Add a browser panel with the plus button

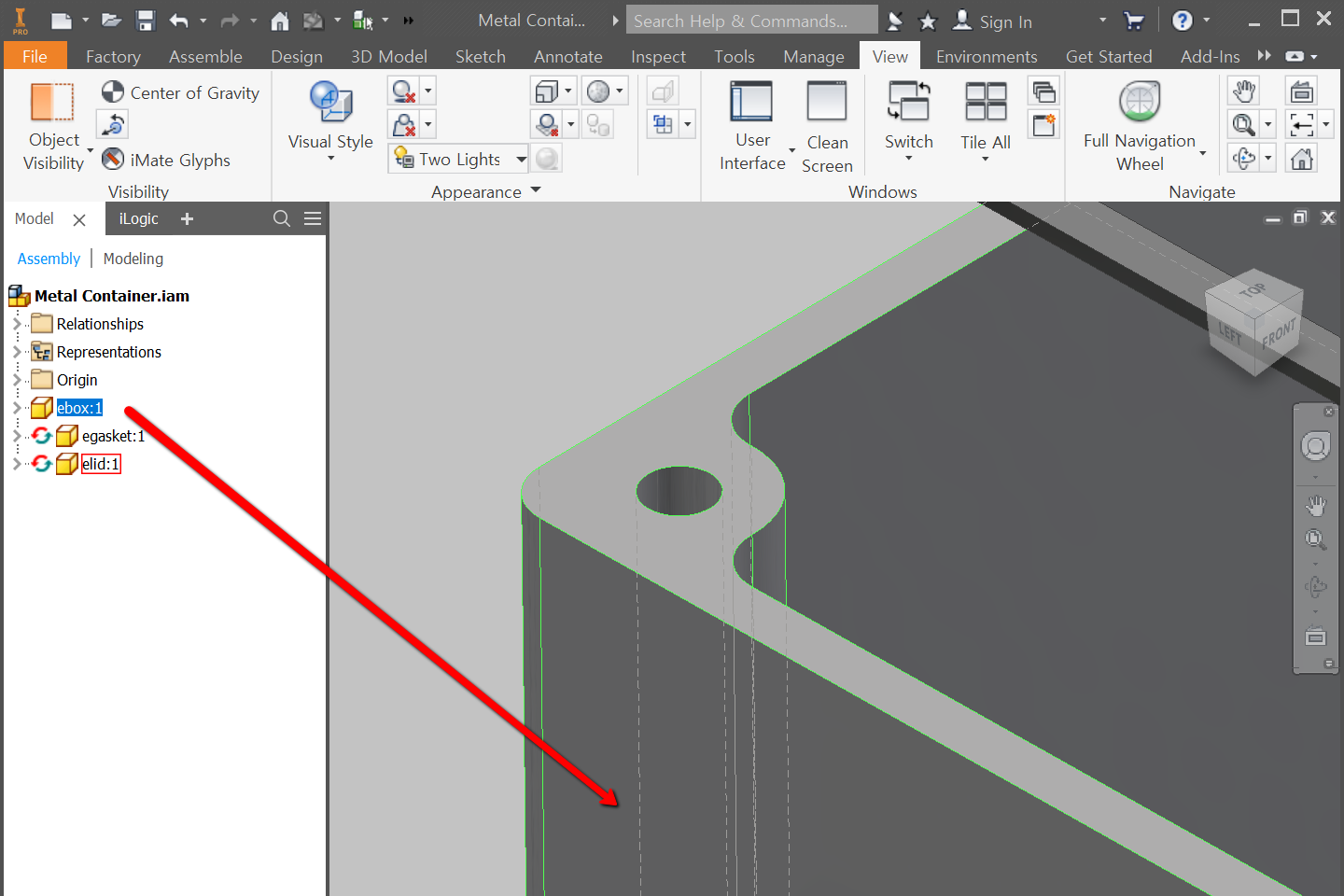pyautogui.click(x=187, y=218)
